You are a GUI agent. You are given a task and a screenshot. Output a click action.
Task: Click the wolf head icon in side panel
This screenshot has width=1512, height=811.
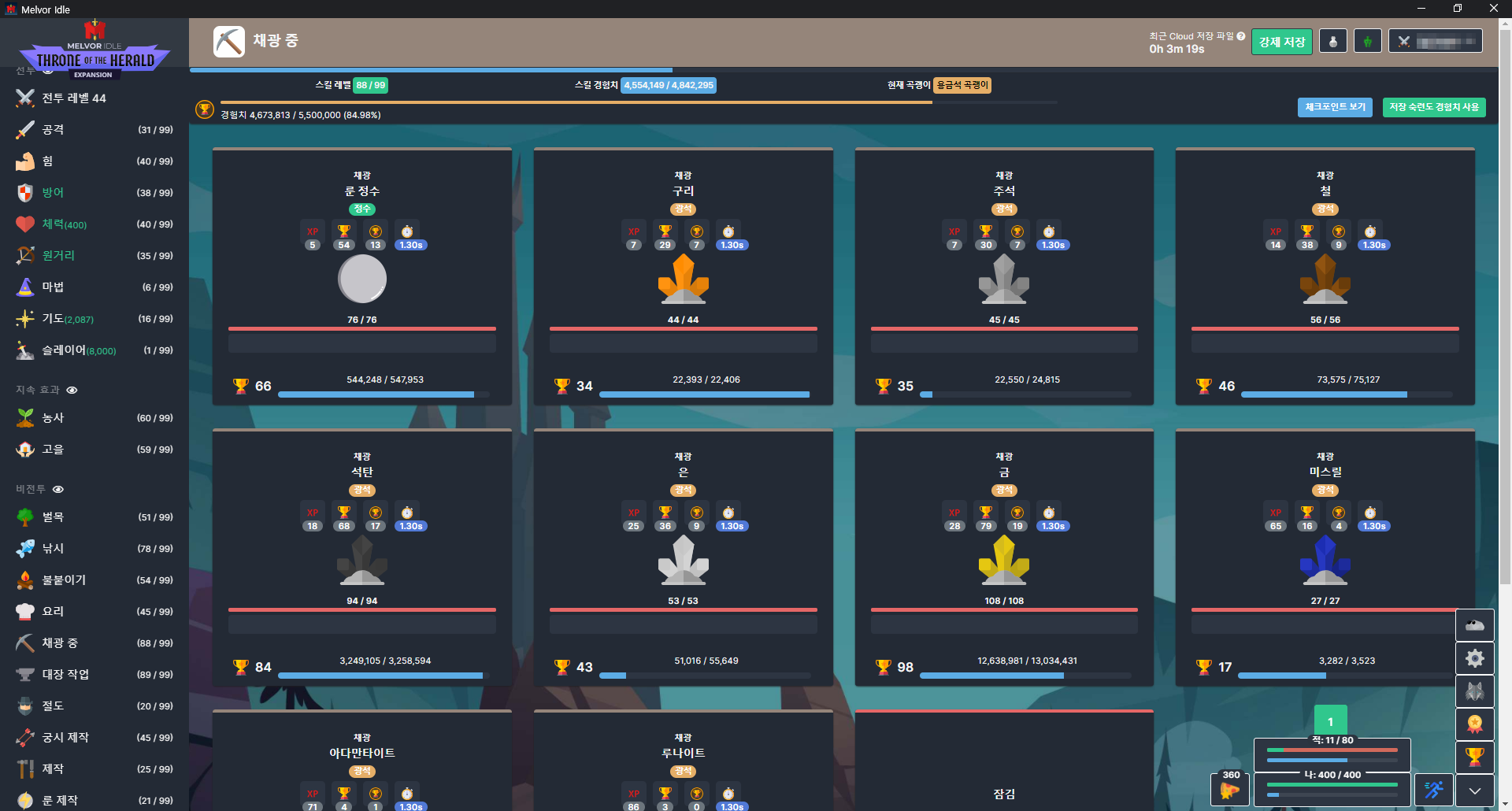[x=1475, y=691]
